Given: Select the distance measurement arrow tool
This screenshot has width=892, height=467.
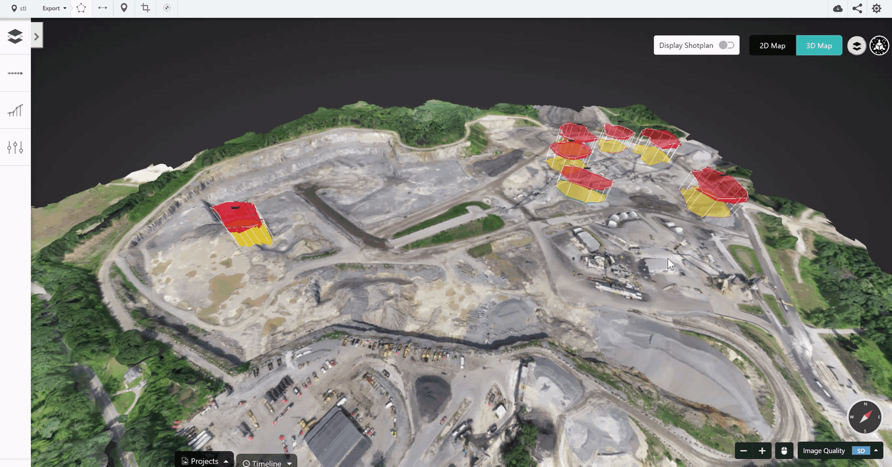Looking at the screenshot, I should pyautogui.click(x=102, y=8).
